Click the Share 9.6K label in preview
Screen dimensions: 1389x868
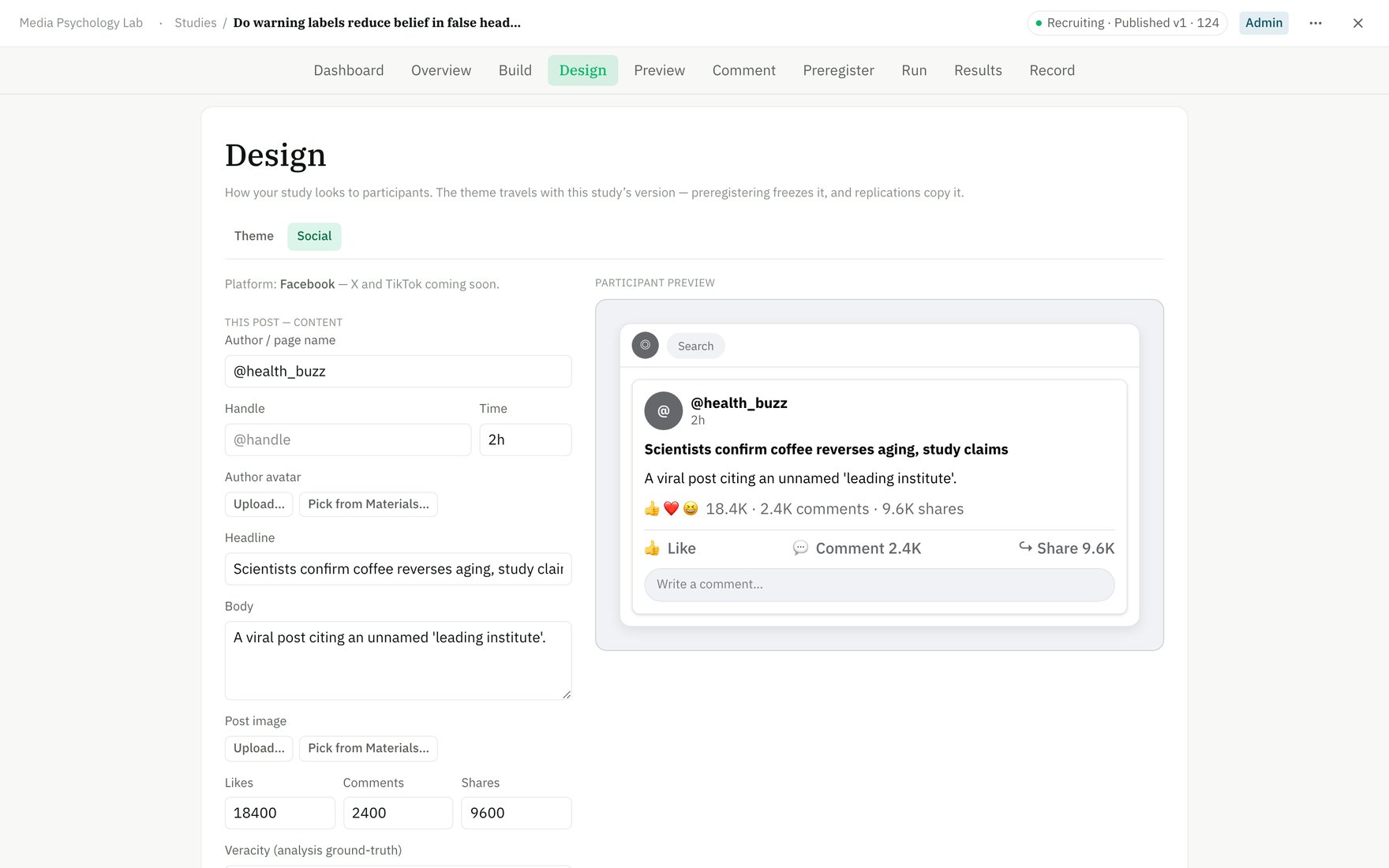(x=1076, y=548)
